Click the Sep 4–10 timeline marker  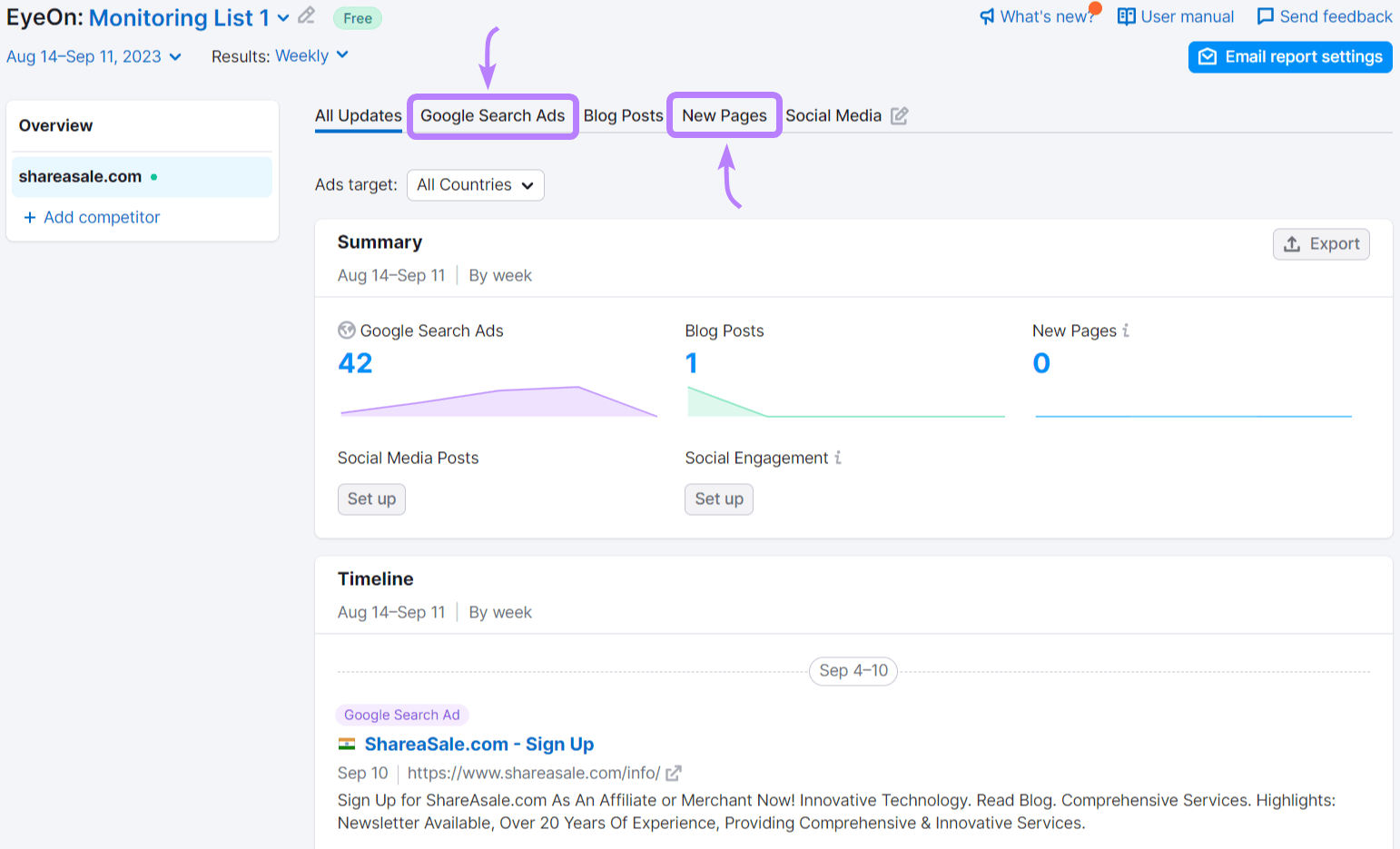tap(853, 671)
